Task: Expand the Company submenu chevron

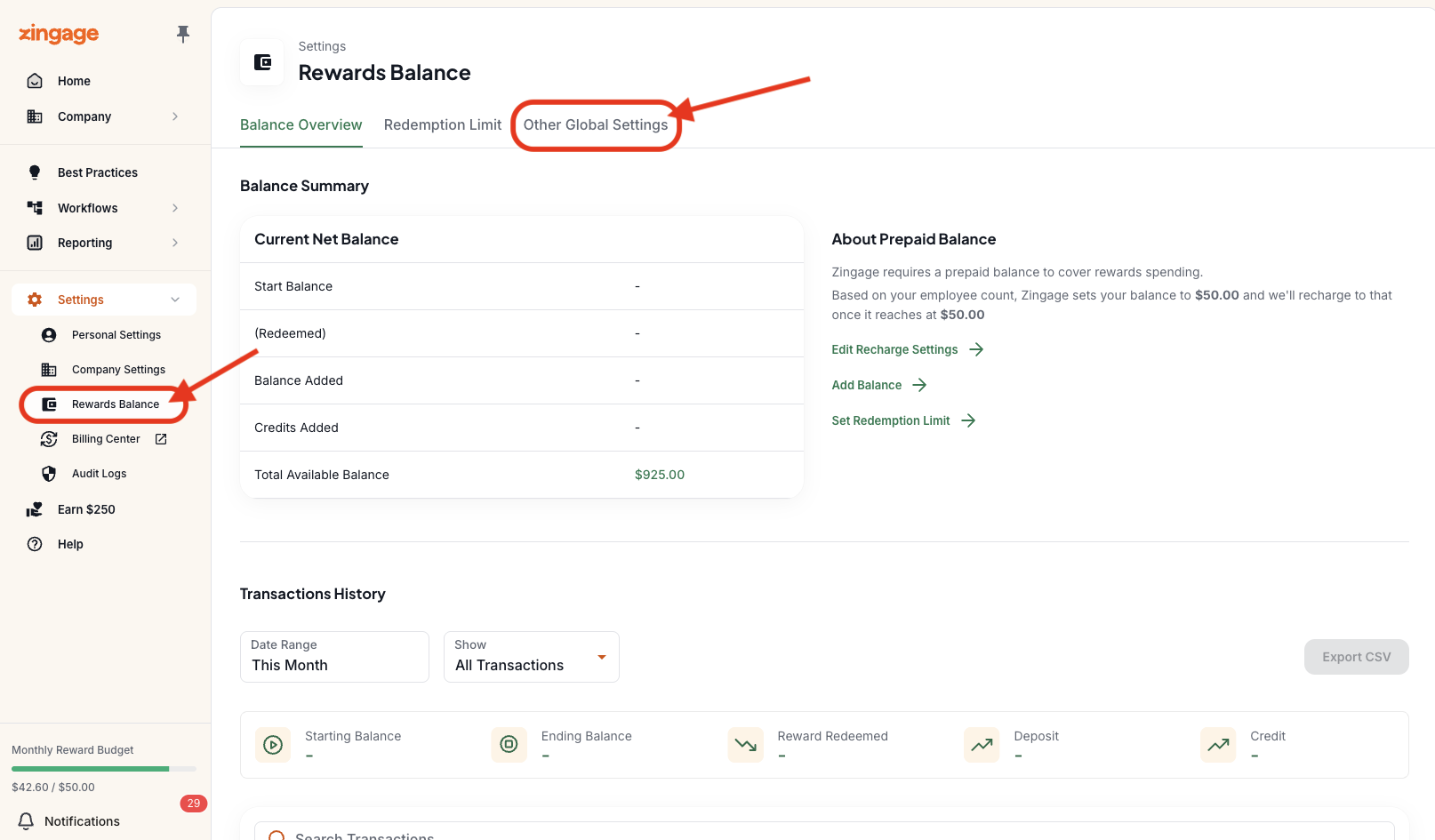Action: [x=175, y=116]
